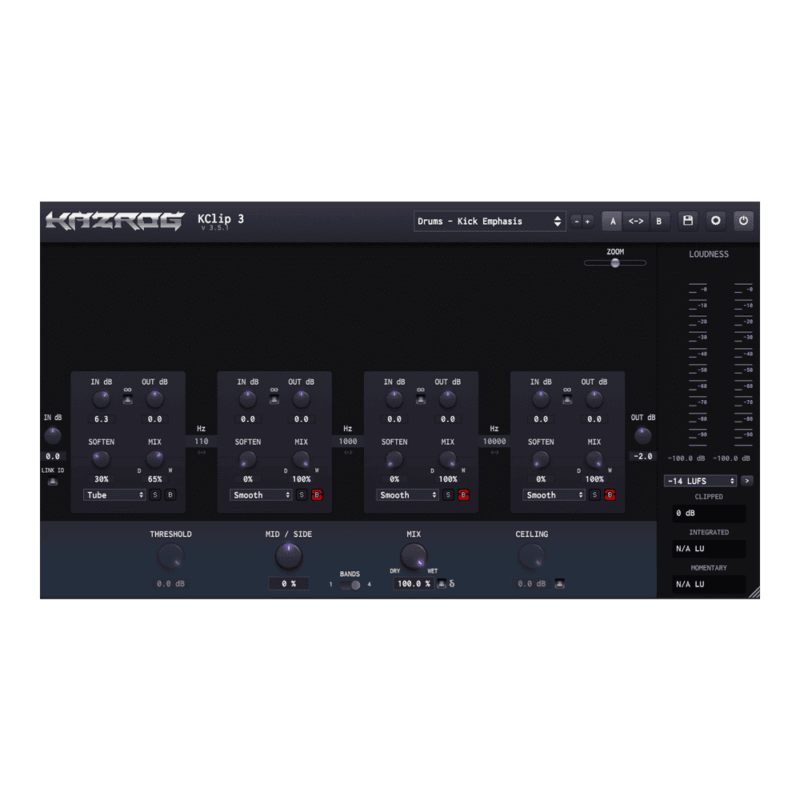Select the A preset state
This screenshot has width=800, height=800.
tap(612, 221)
